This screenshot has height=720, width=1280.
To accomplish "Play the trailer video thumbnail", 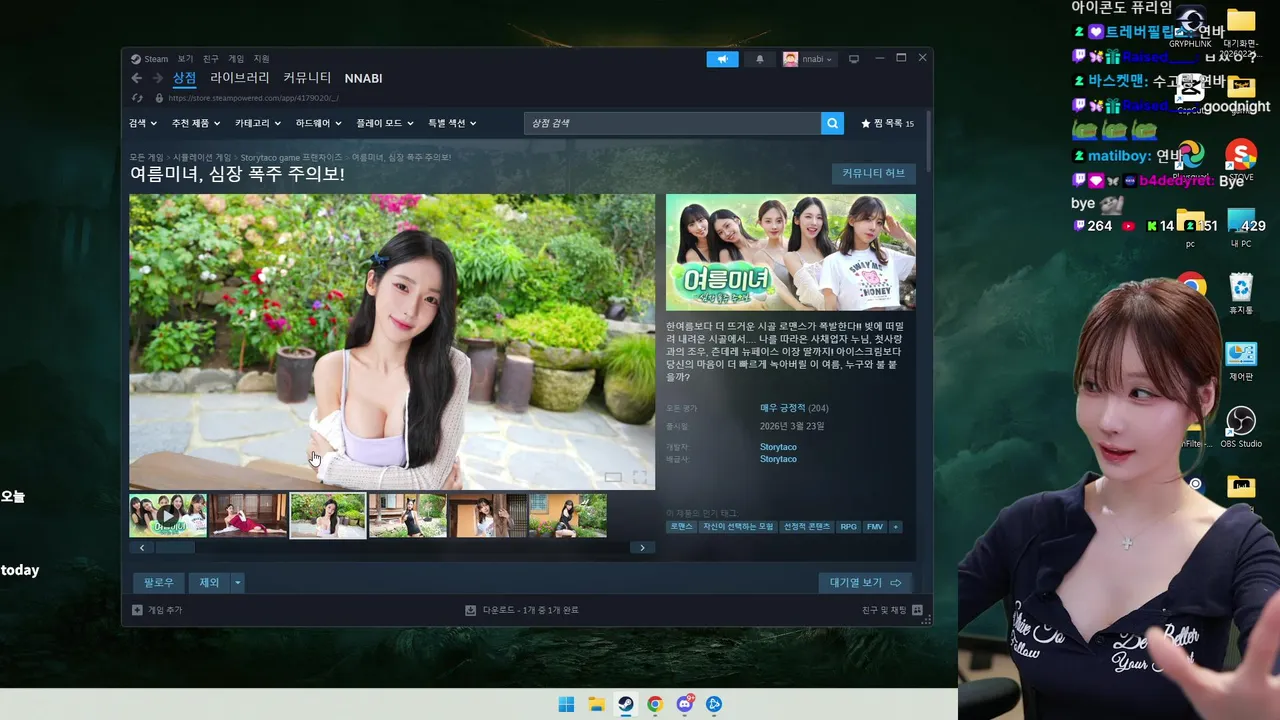I will click(168, 516).
